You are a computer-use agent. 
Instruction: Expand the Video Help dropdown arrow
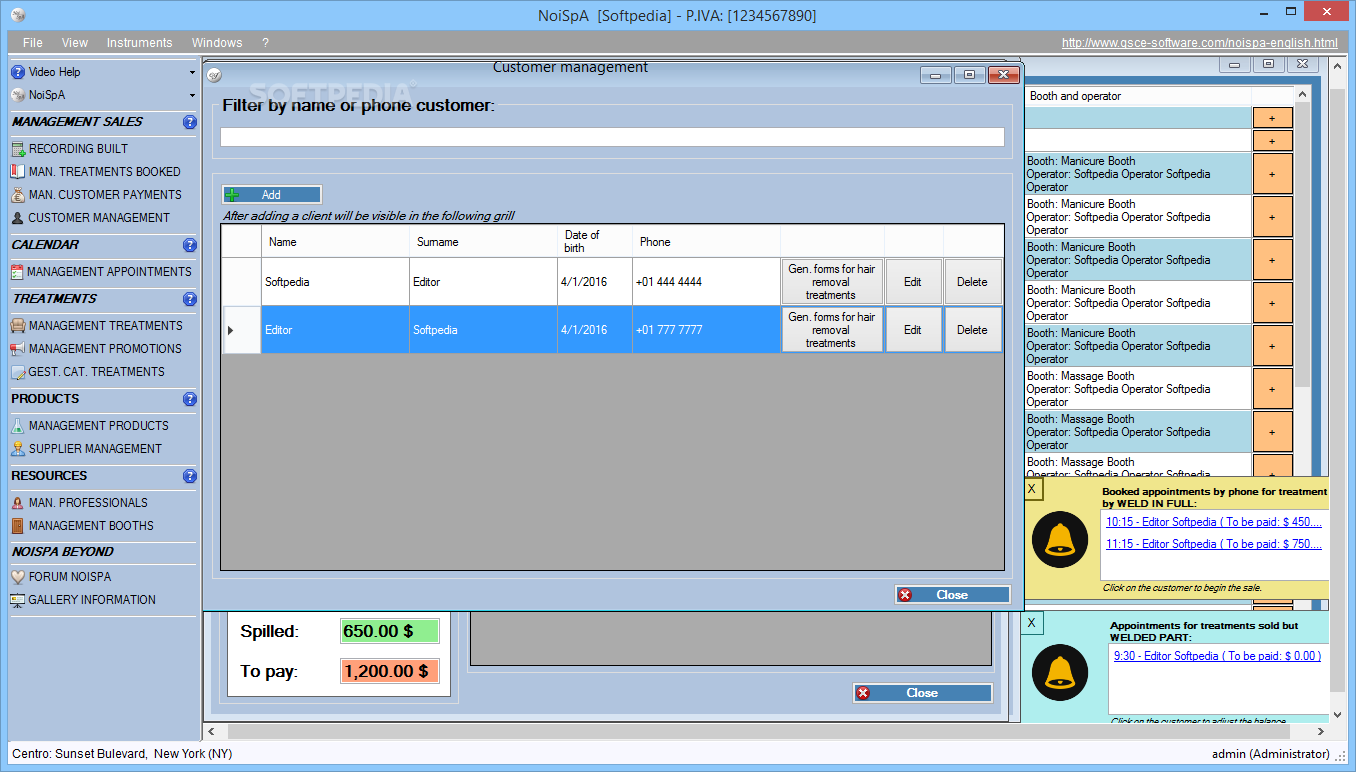point(192,72)
